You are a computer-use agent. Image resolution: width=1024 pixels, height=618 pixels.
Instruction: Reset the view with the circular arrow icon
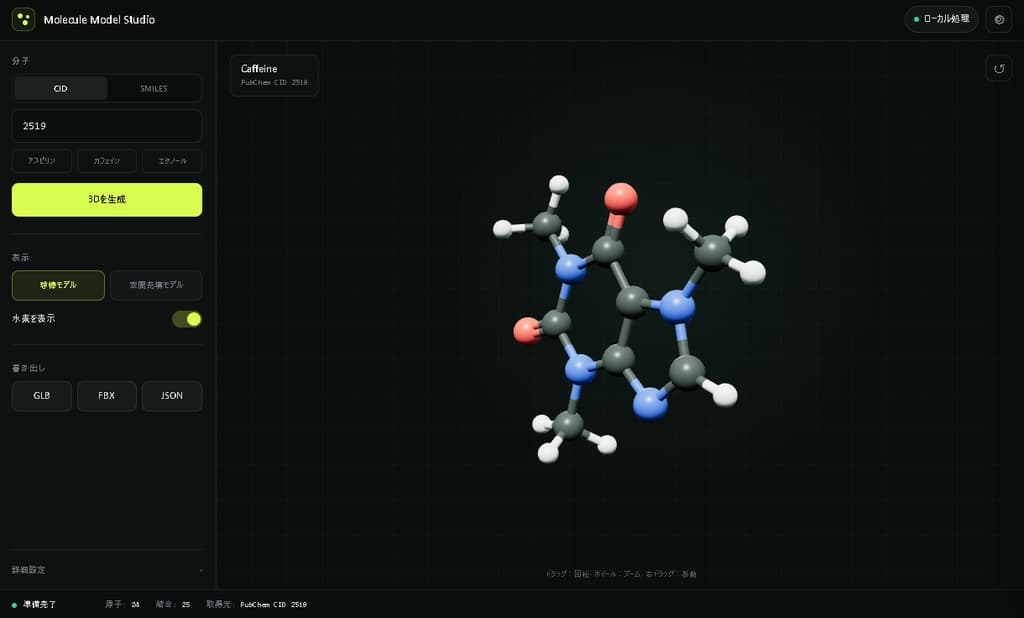tap(999, 69)
